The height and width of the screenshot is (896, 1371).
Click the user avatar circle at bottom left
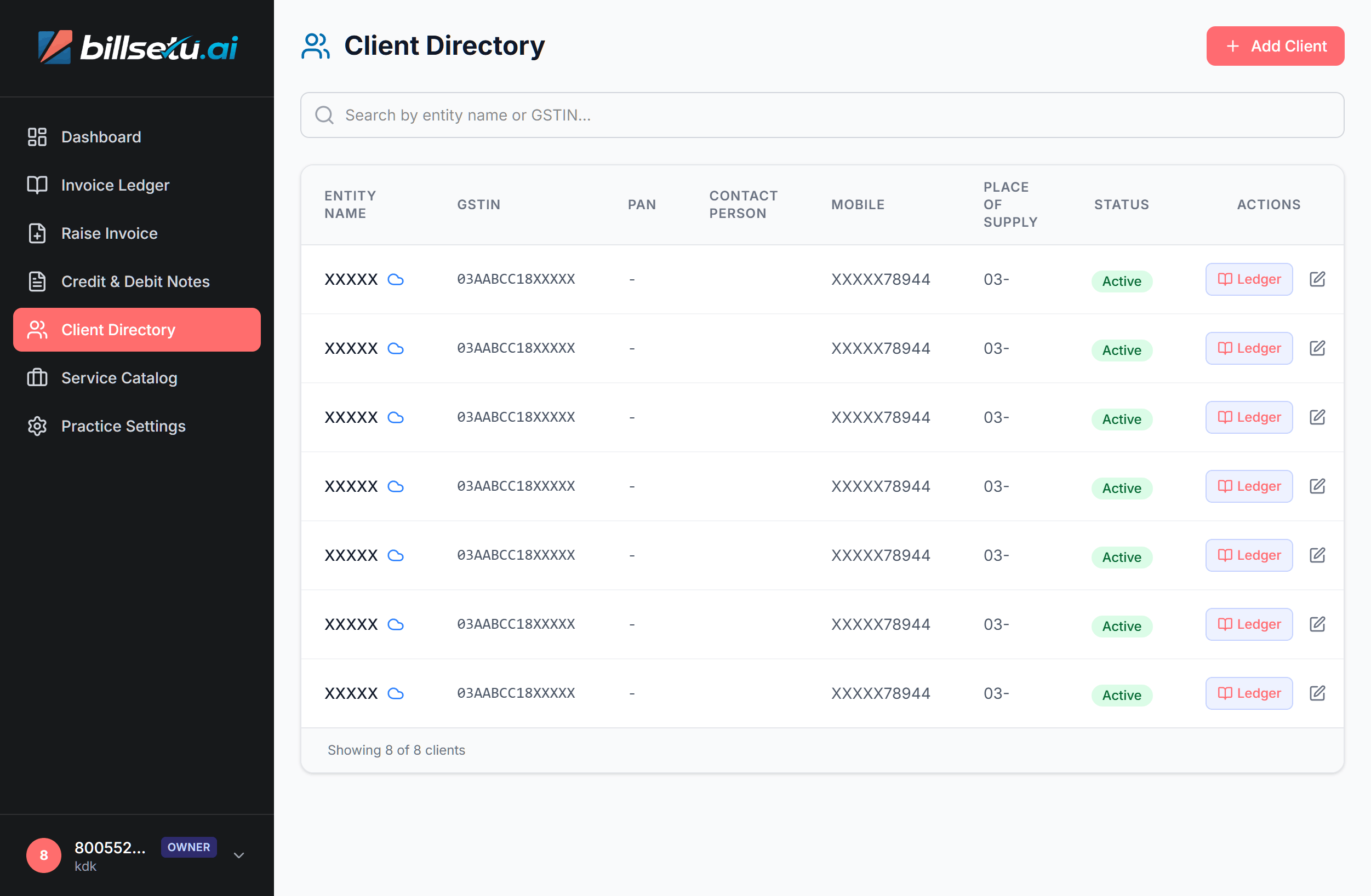point(43,855)
